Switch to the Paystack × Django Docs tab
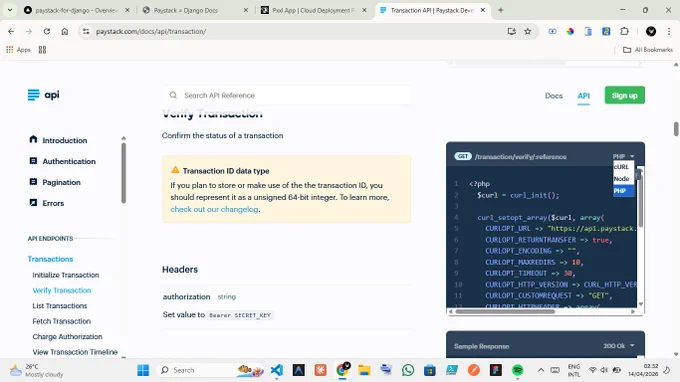This screenshot has width=680, height=382. (195, 10)
